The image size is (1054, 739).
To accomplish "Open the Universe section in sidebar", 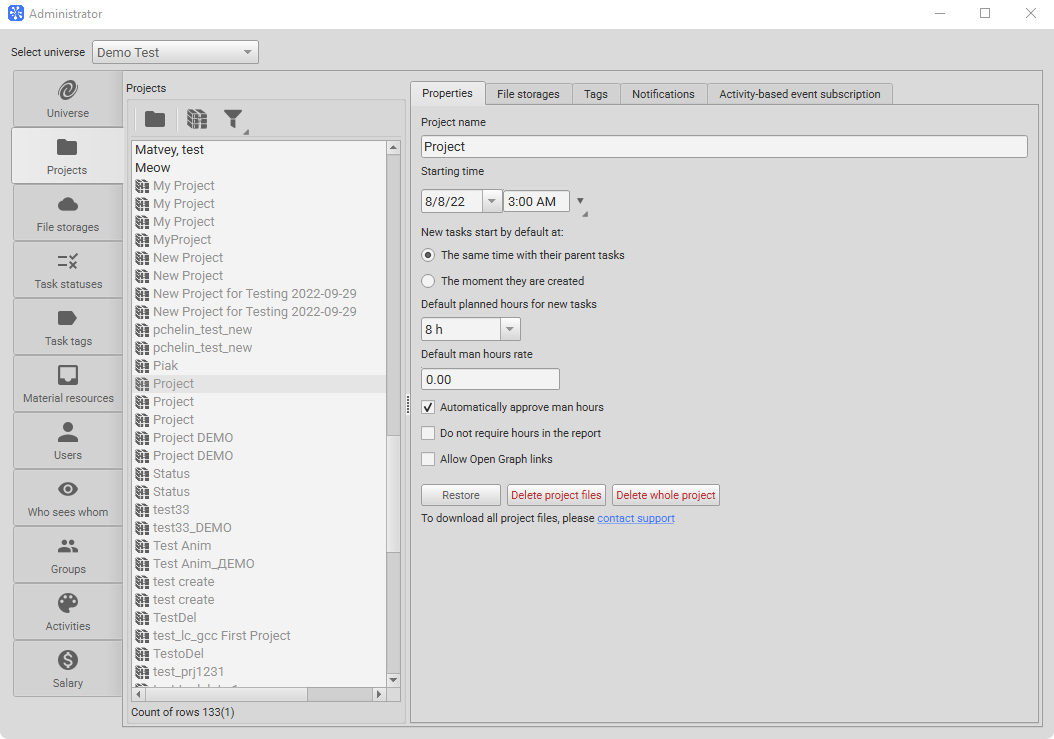I will 67,98.
